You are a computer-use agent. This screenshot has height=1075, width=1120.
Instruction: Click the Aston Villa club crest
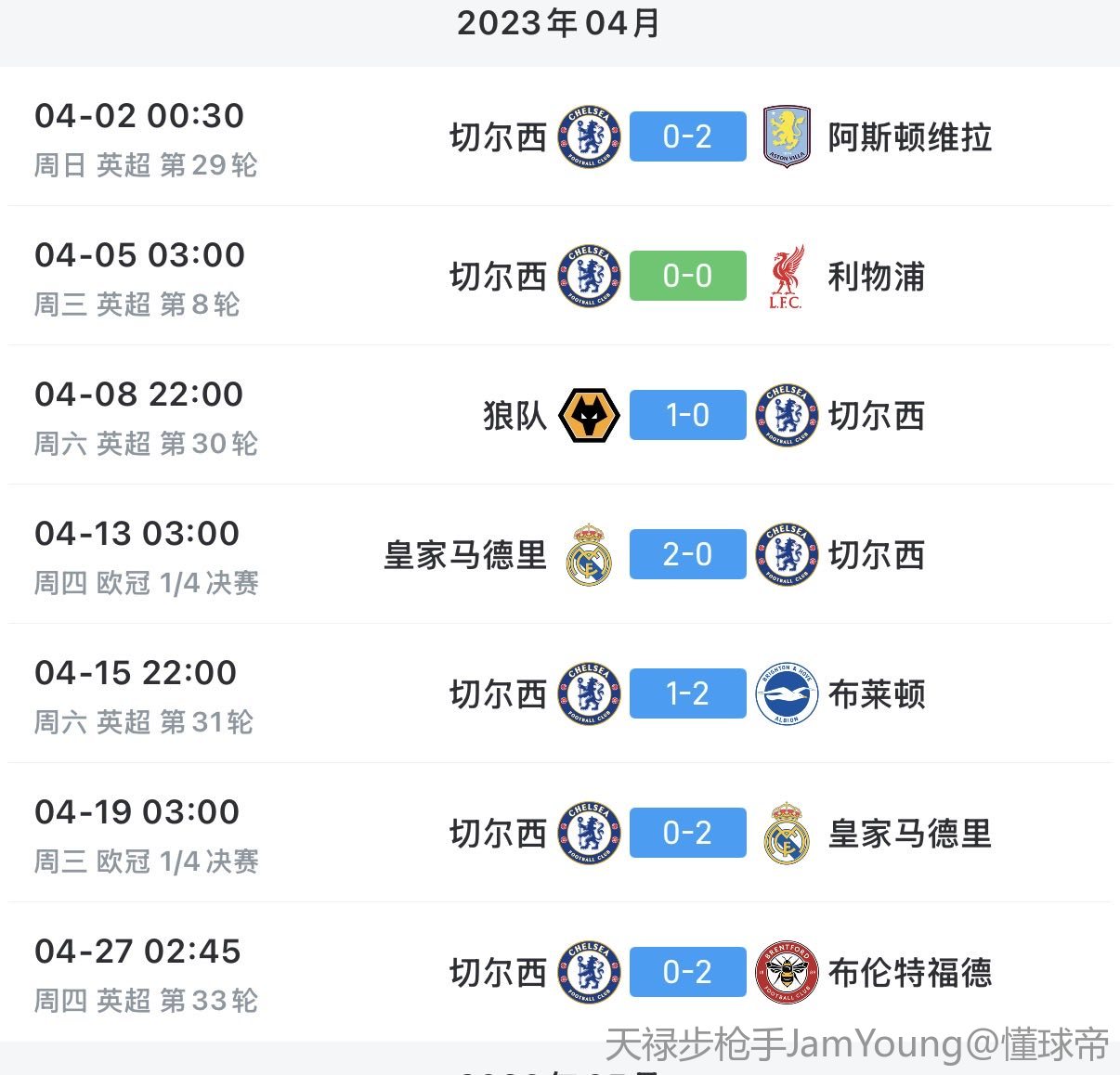coord(786,137)
